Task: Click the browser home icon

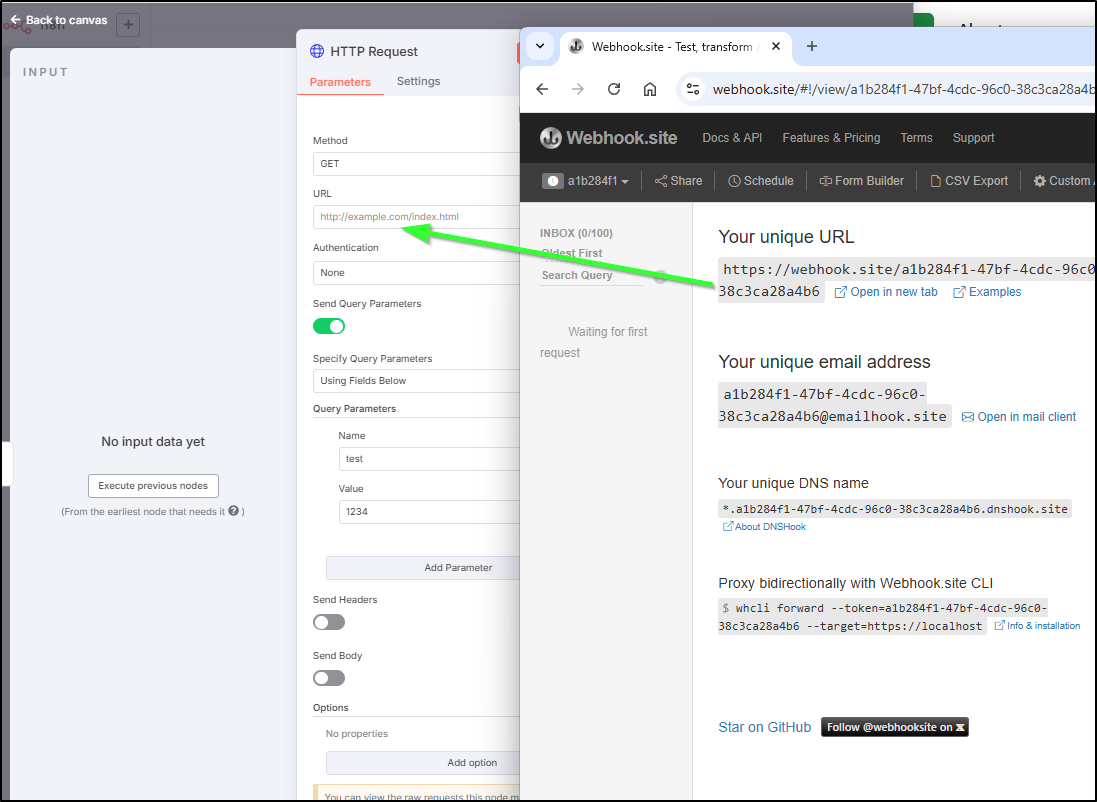Action: coord(650,89)
